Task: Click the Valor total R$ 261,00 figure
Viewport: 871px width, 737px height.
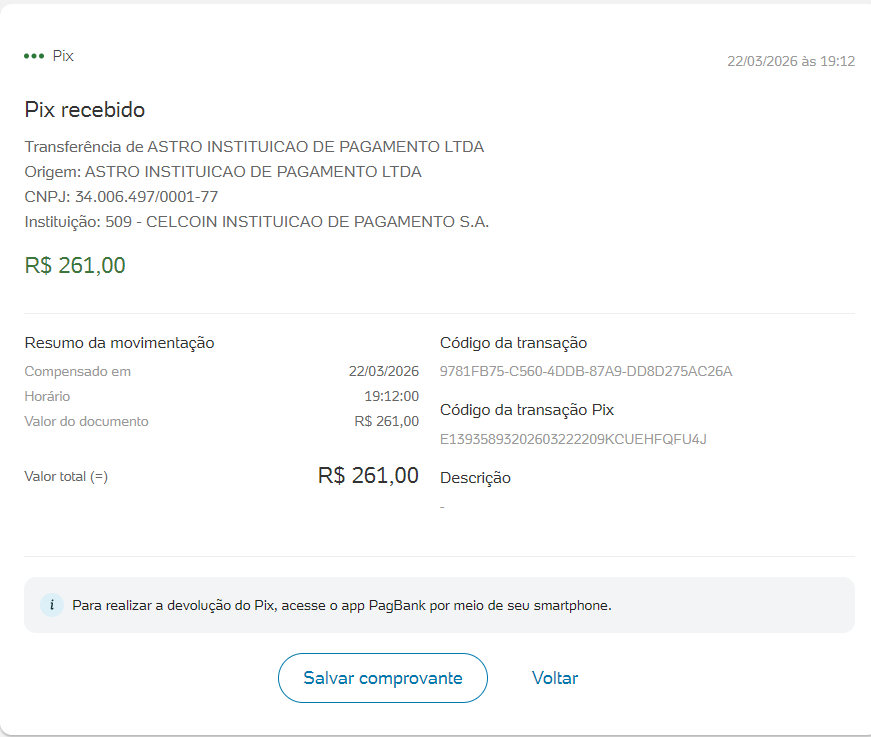Action: pos(368,475)
